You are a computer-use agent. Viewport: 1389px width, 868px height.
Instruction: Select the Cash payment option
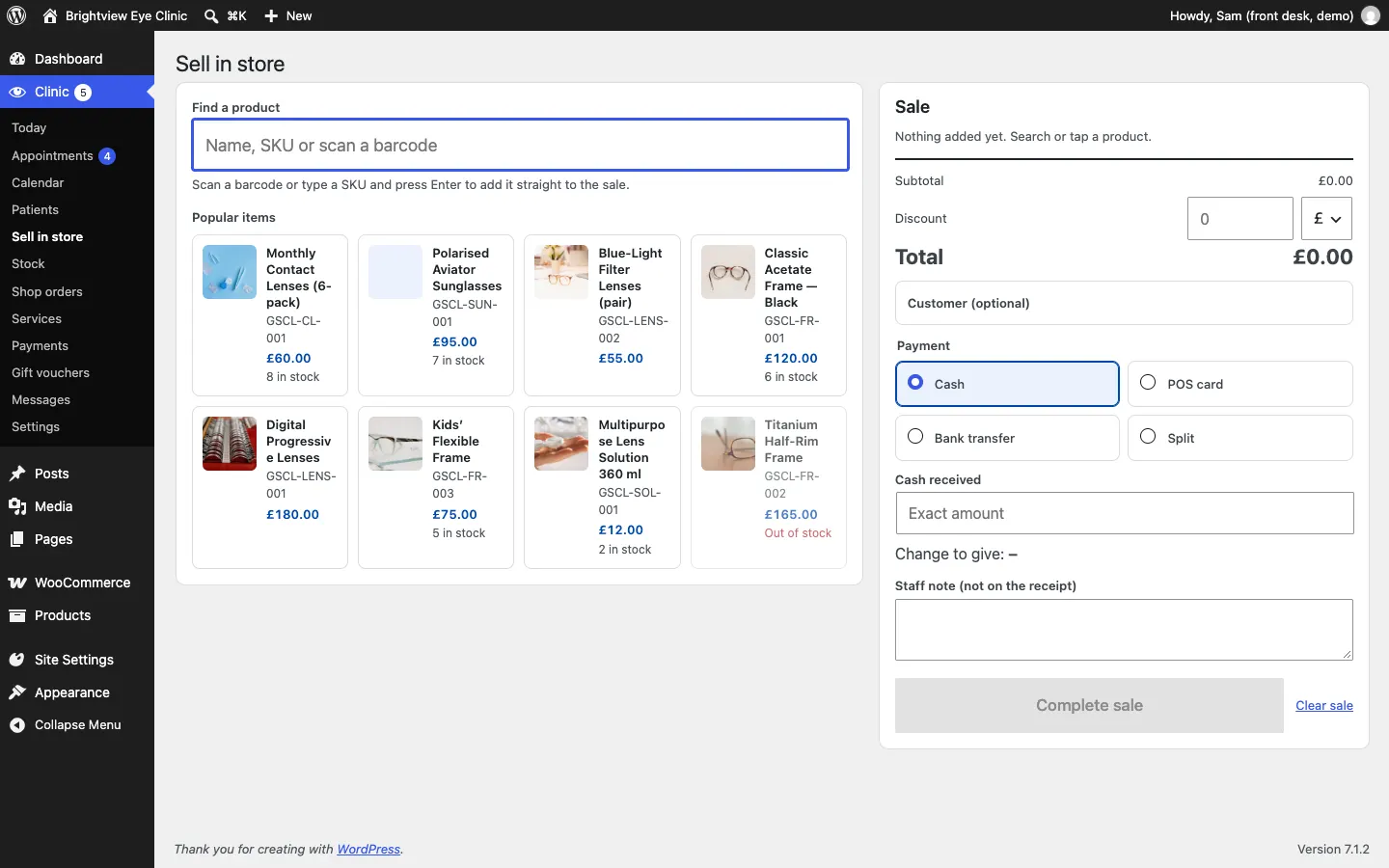coord(1008,384)
